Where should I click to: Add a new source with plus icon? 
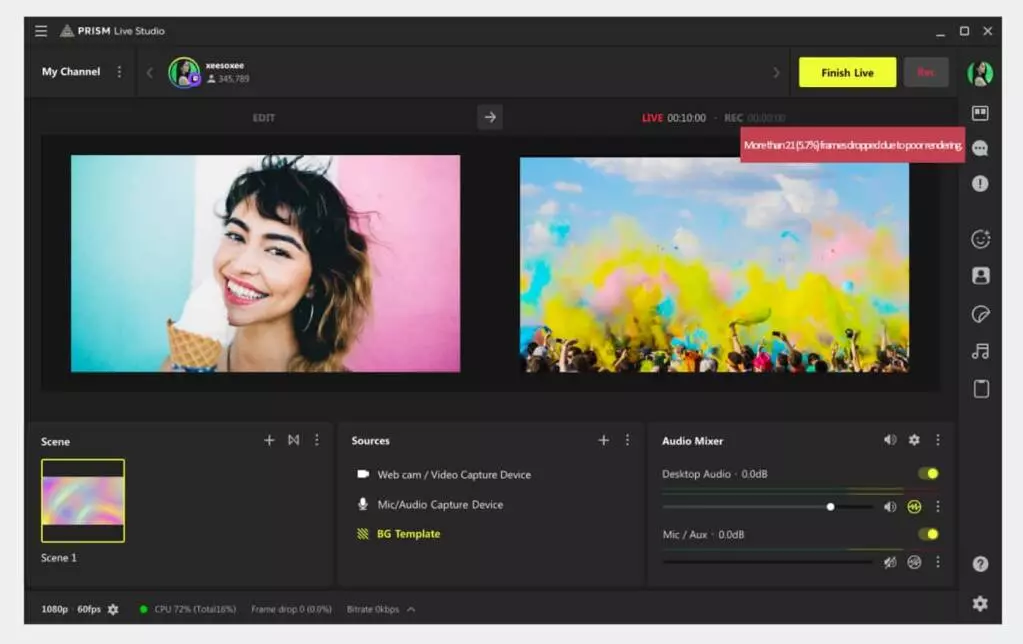[x=603, y=440]
